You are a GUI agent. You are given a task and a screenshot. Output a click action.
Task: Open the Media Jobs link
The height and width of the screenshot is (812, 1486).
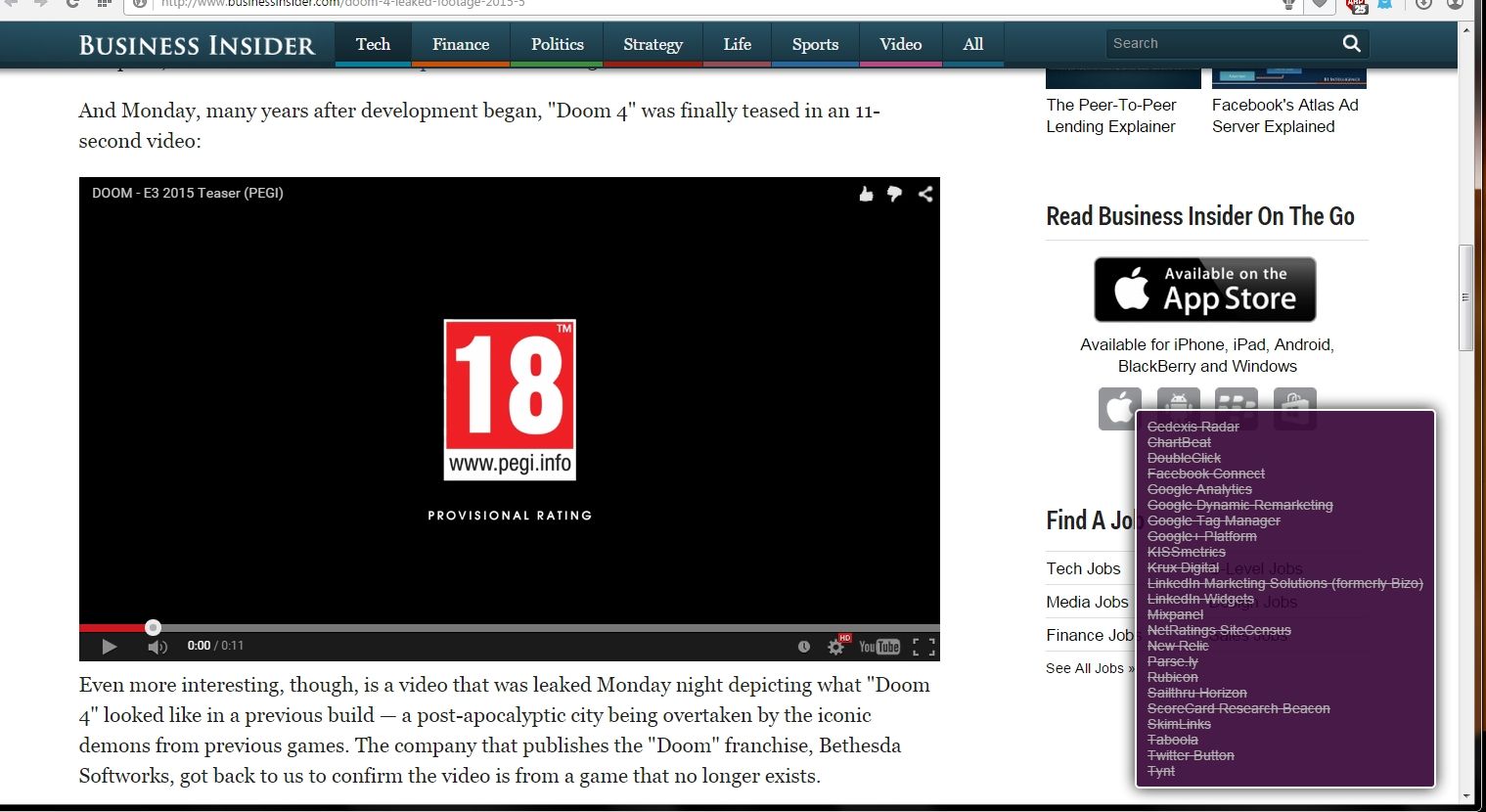coord(1087,602)
